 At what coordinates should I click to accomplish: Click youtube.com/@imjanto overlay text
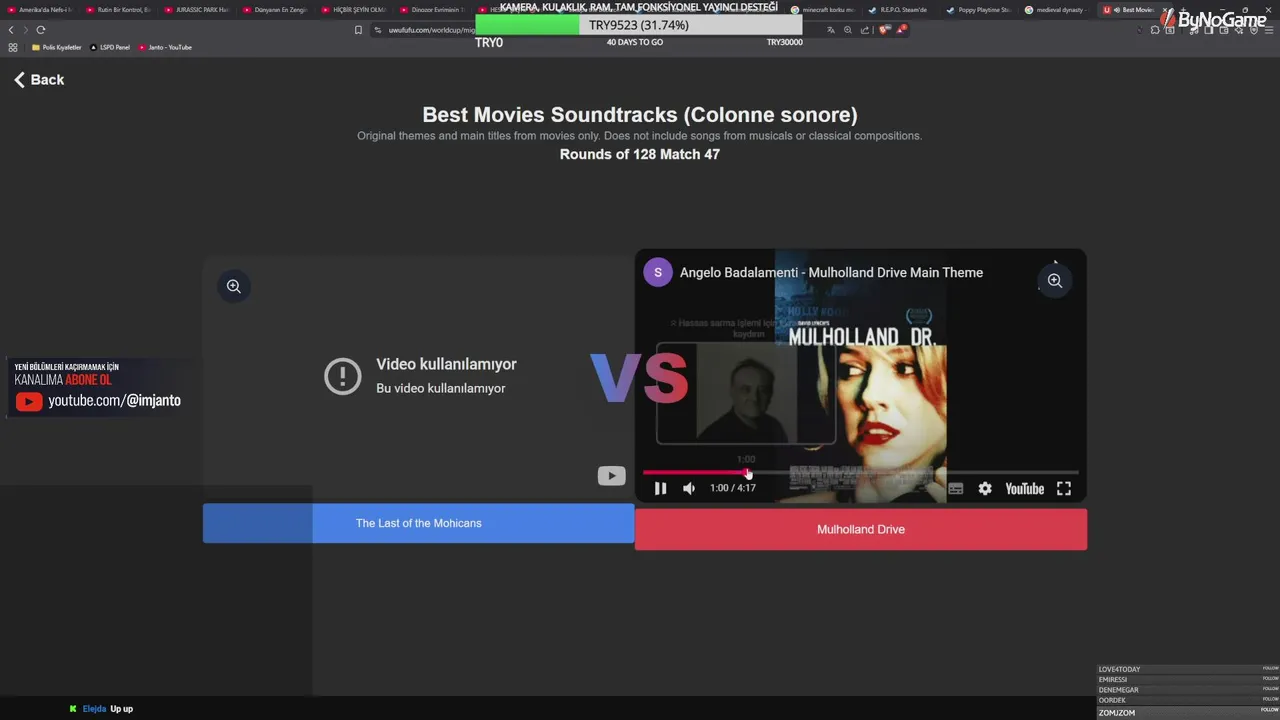(x=114, y=400)
